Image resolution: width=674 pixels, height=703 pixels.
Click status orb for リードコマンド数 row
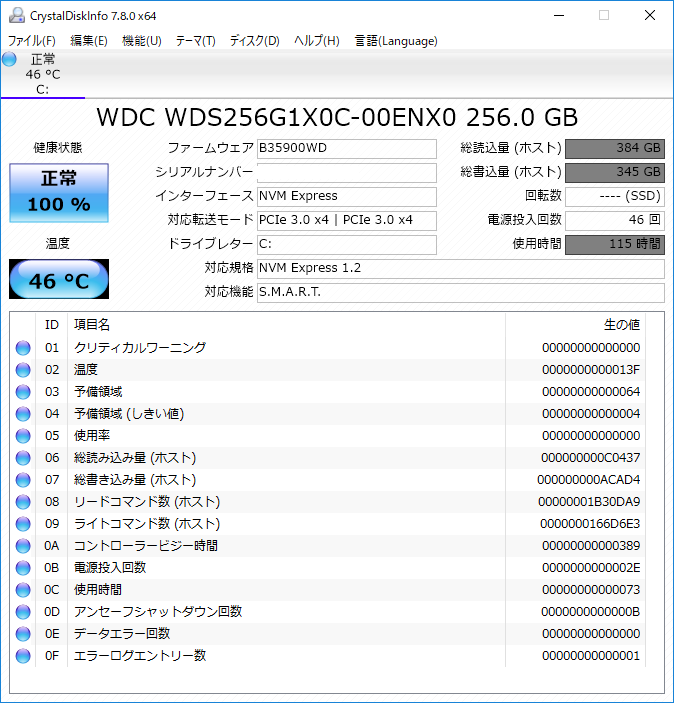tap(23, 502)
